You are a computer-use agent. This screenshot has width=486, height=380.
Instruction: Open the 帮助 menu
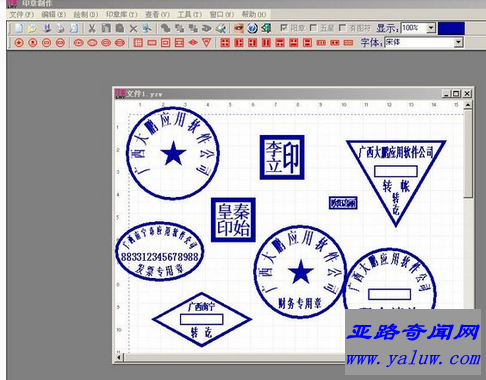coord(254,15)
